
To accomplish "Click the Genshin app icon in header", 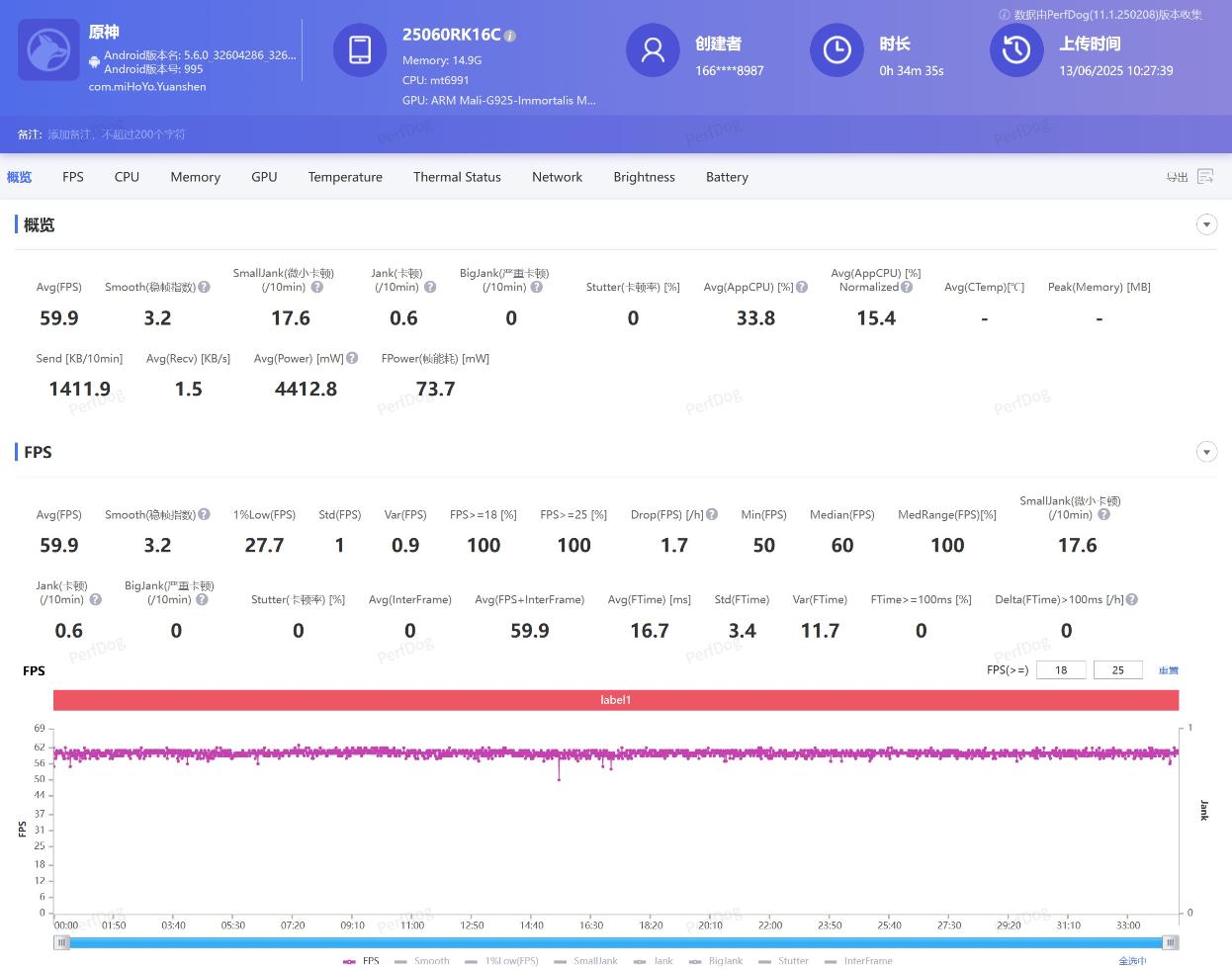I will (48, 49).
